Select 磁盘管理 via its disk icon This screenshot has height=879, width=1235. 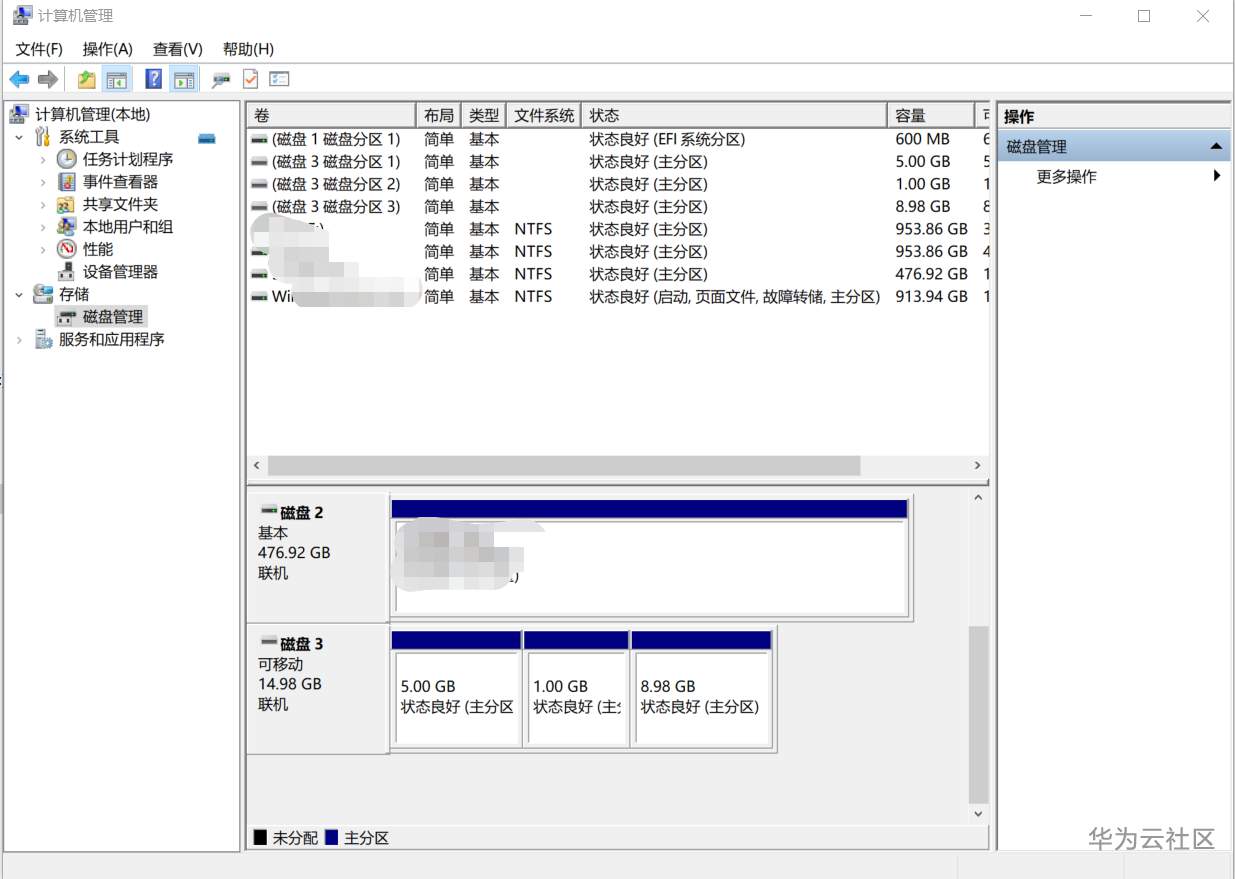click(67, 317)
